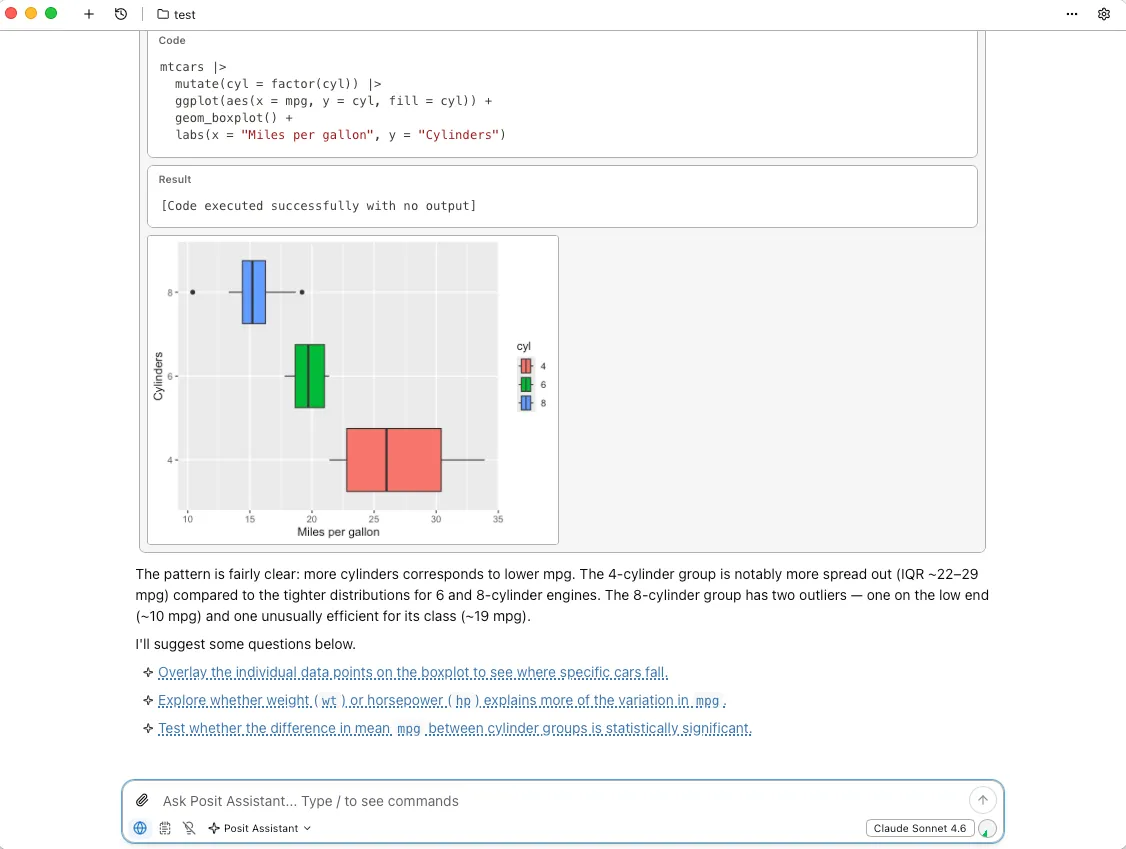Open session history via the clock icon

click(121, 14)
